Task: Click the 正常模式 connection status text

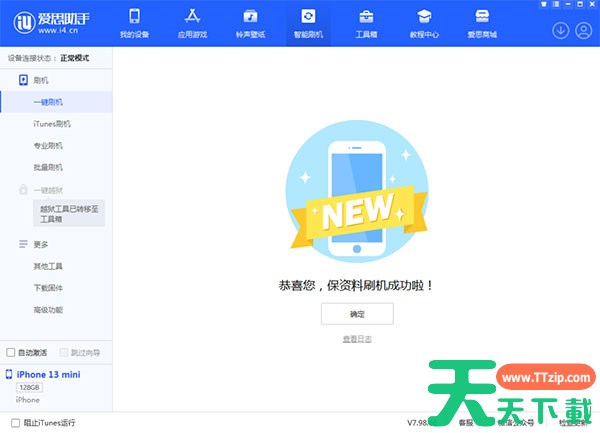Action: pyautogui.click(x=75, y=58)
